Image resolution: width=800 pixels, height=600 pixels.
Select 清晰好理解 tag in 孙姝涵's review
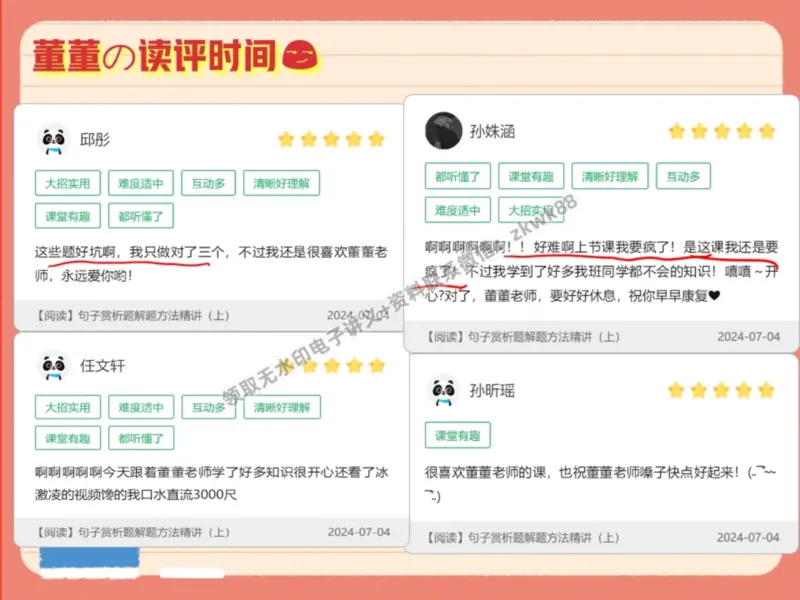click(x=610, y=177)
